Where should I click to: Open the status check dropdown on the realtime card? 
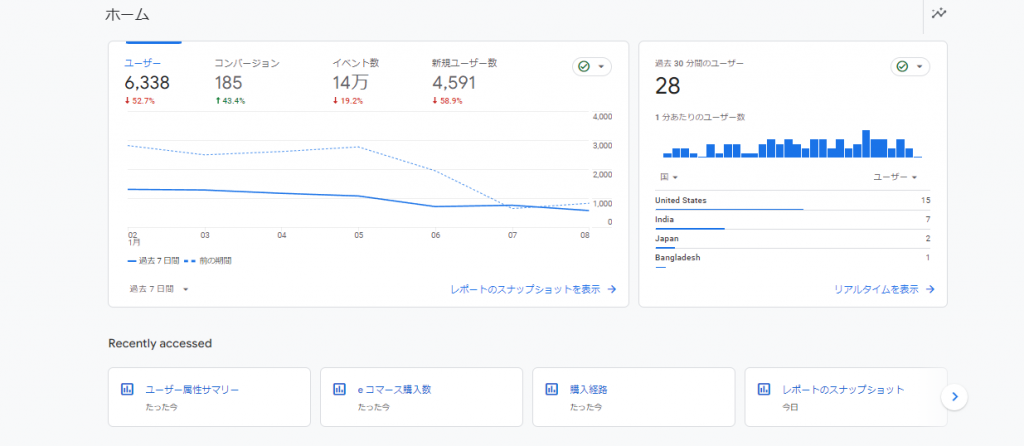(910, 67)
